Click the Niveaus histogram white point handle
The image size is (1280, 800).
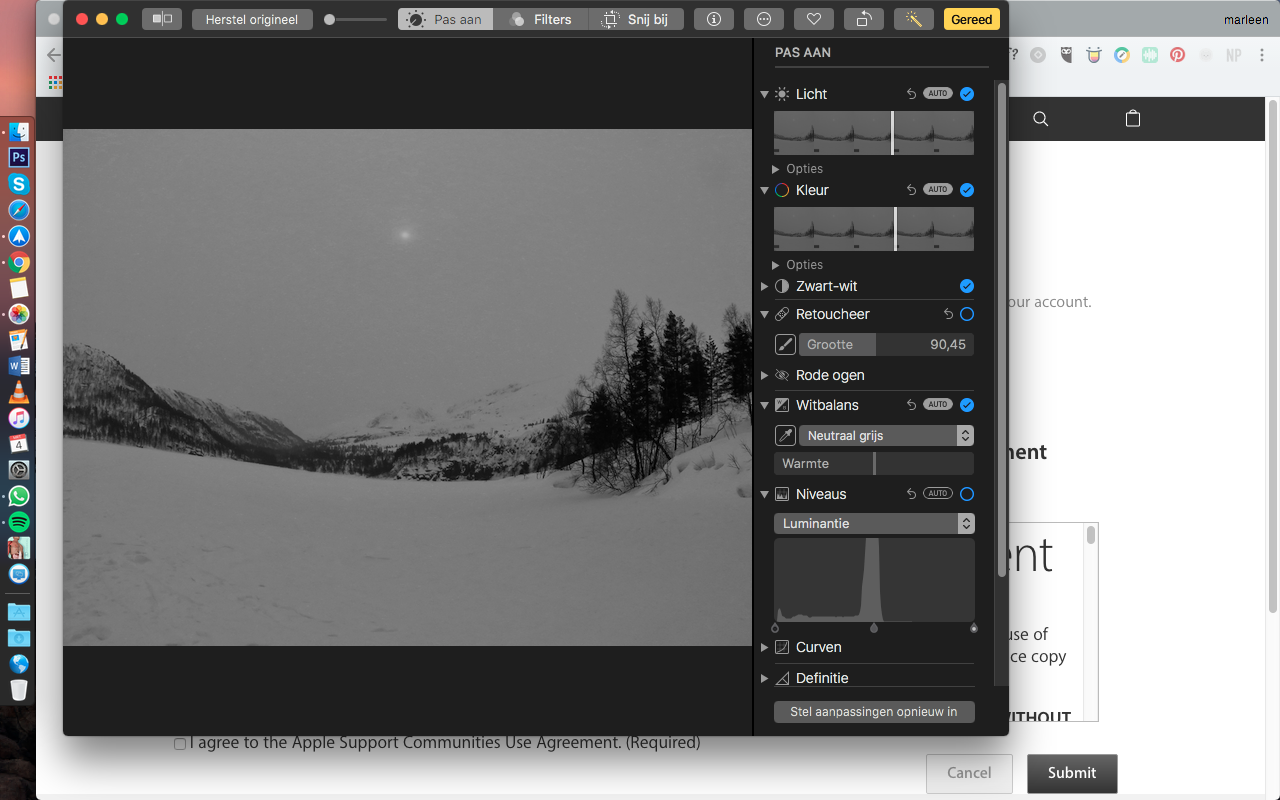[x=974, y=628]
